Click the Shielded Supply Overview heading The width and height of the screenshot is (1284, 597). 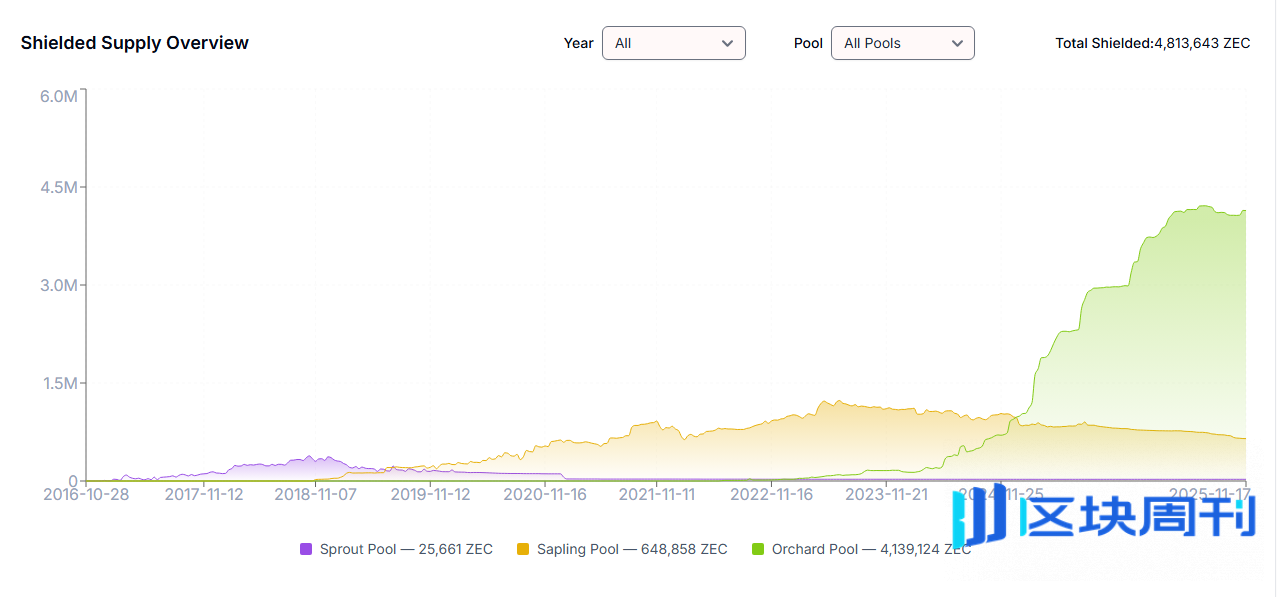click(x=135, y=43)
